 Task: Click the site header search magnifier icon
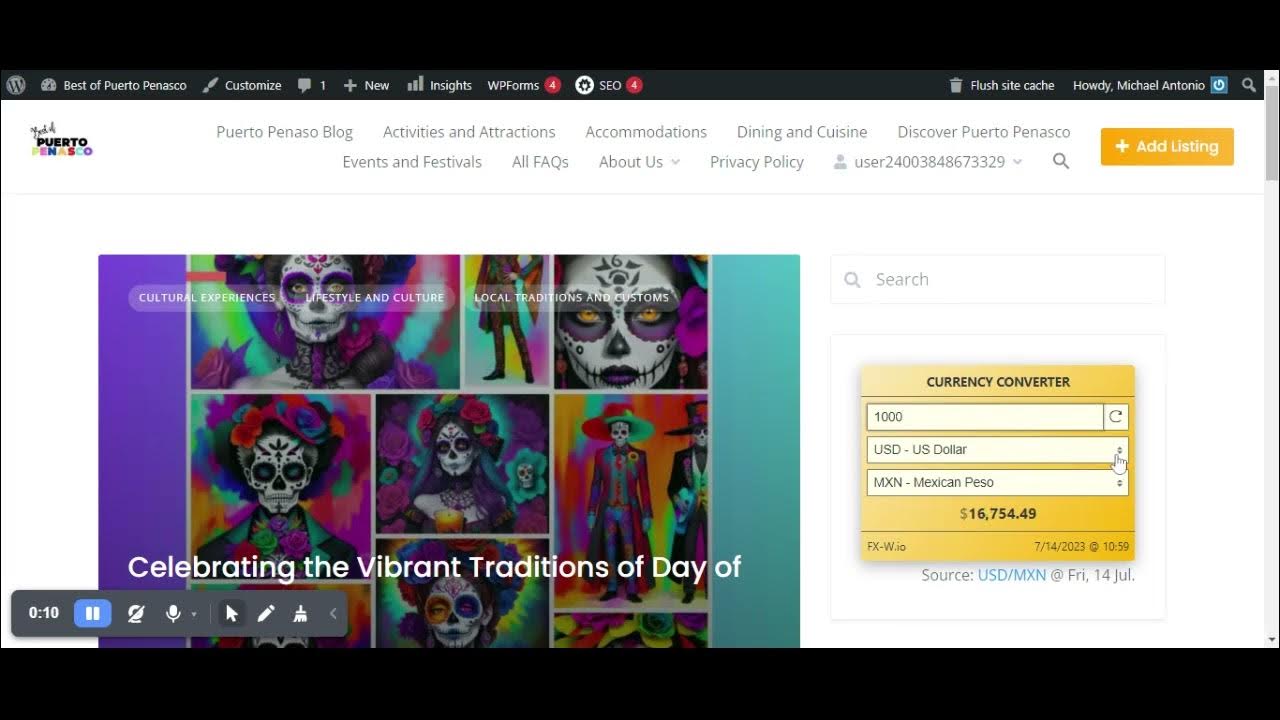click(1061, 161)
